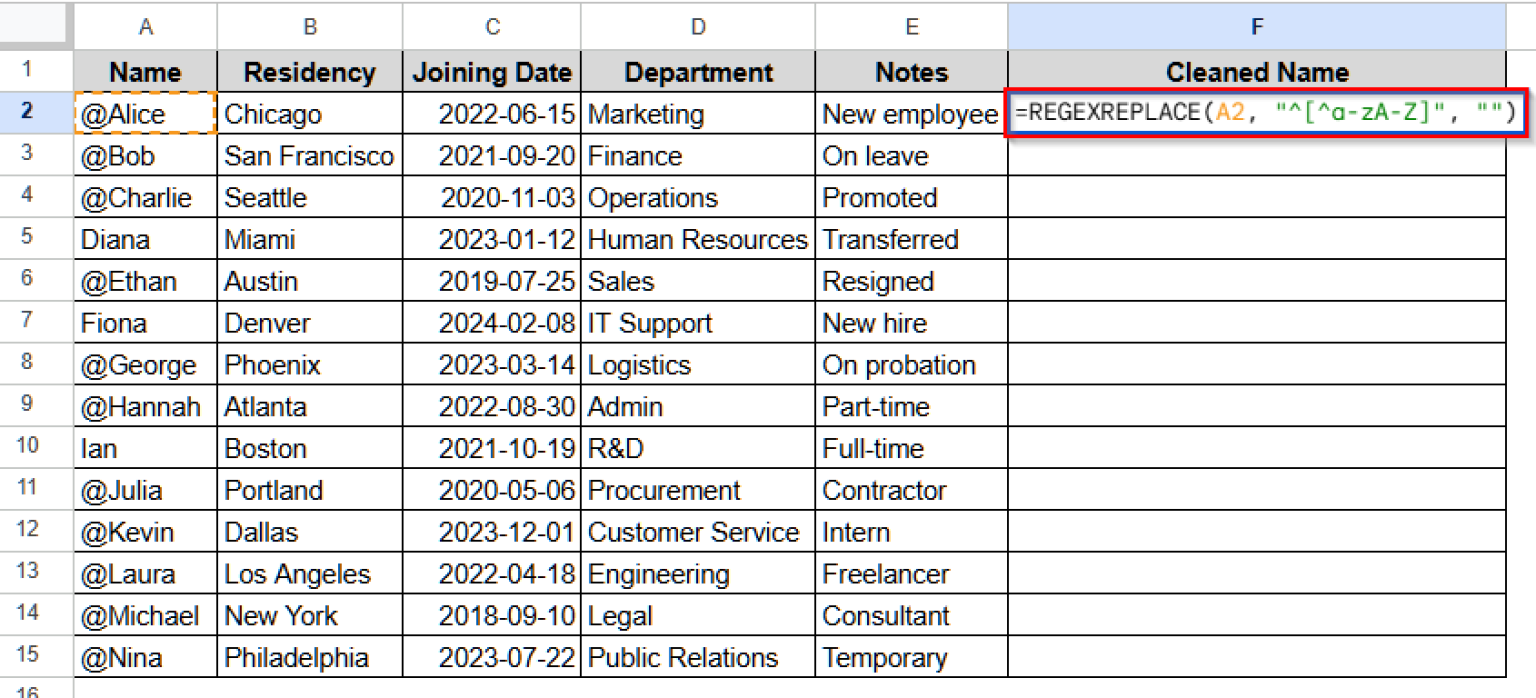Select the row 15 header number
The image size is (1536, 698).
click(x=27, y=656)
